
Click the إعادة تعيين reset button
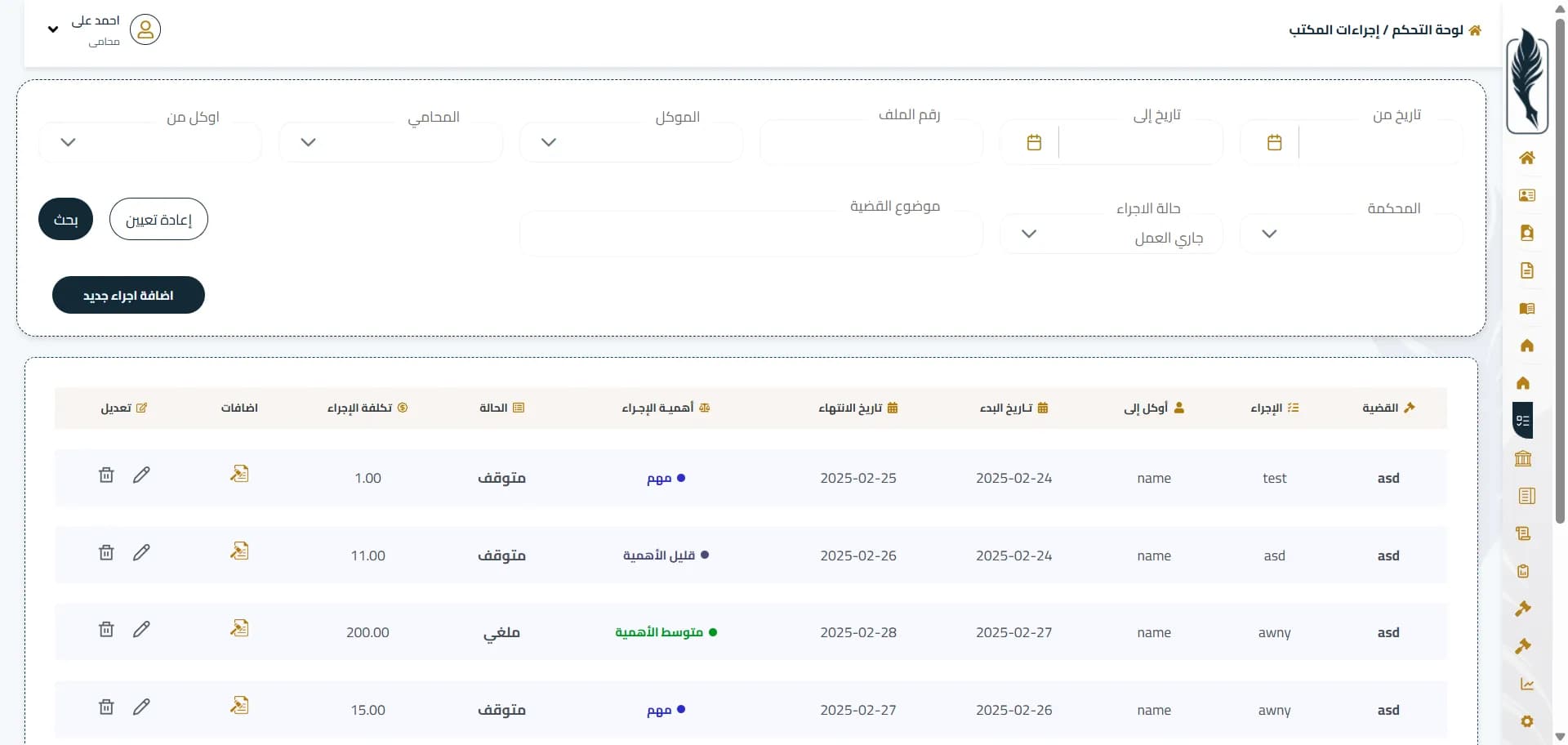[x=158, y=219]
